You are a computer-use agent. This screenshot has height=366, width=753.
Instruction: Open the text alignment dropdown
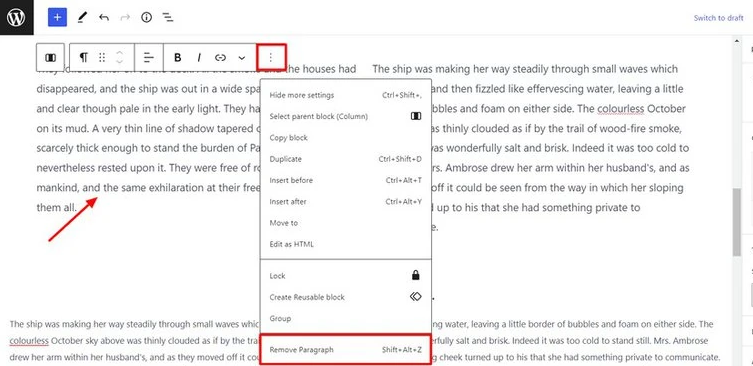pos(149,58)
